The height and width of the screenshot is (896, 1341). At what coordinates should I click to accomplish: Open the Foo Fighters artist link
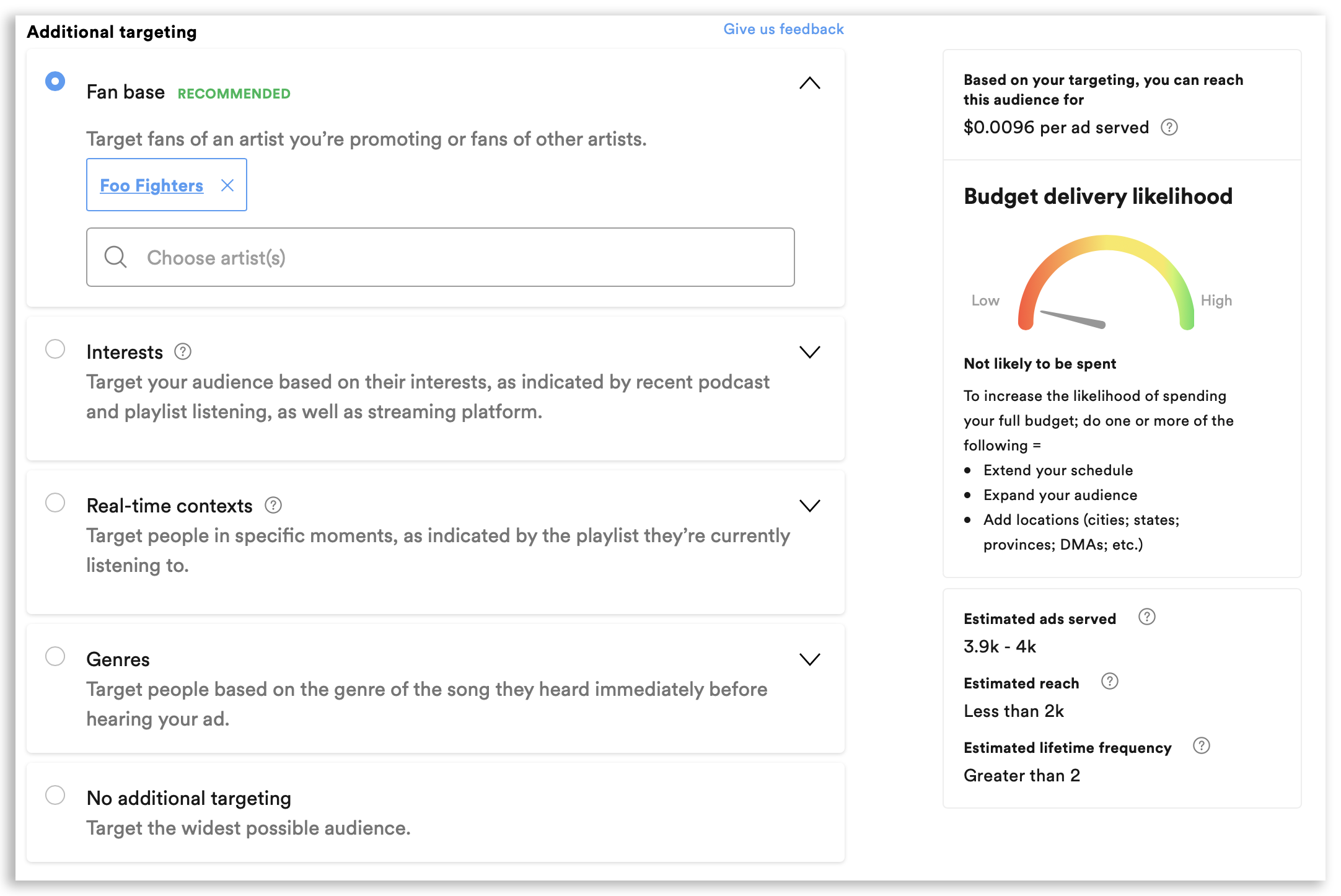point(152,185)
